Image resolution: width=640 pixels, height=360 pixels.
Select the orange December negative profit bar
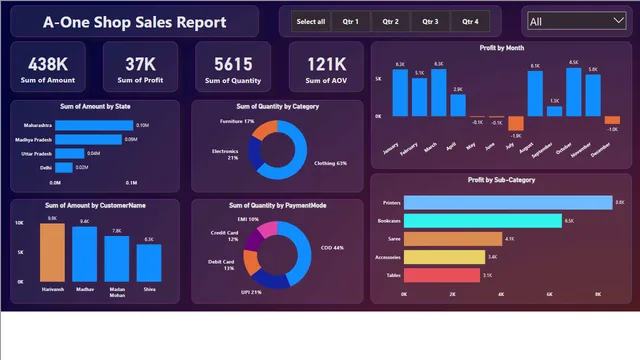(x=612, y=120)
